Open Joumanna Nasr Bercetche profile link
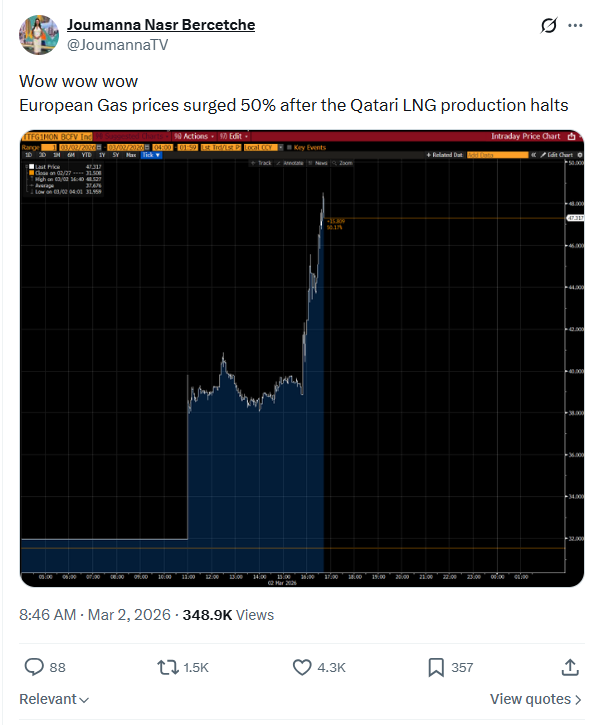Screen dimensions: 601x725 [160, 25]
